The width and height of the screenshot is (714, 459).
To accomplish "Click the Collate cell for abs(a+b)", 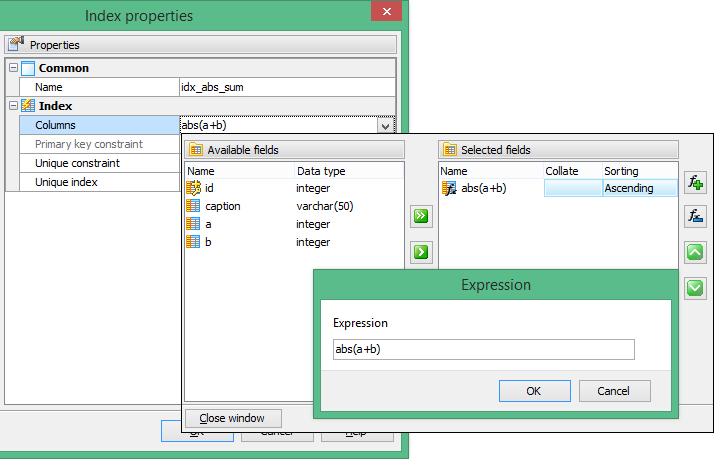I will [572, 188].
